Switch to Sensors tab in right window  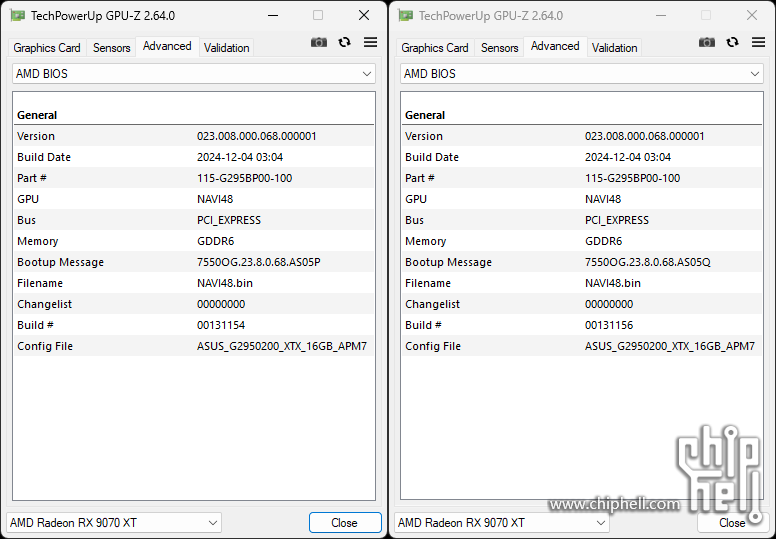pyautogui.click(x=499, y=48)
